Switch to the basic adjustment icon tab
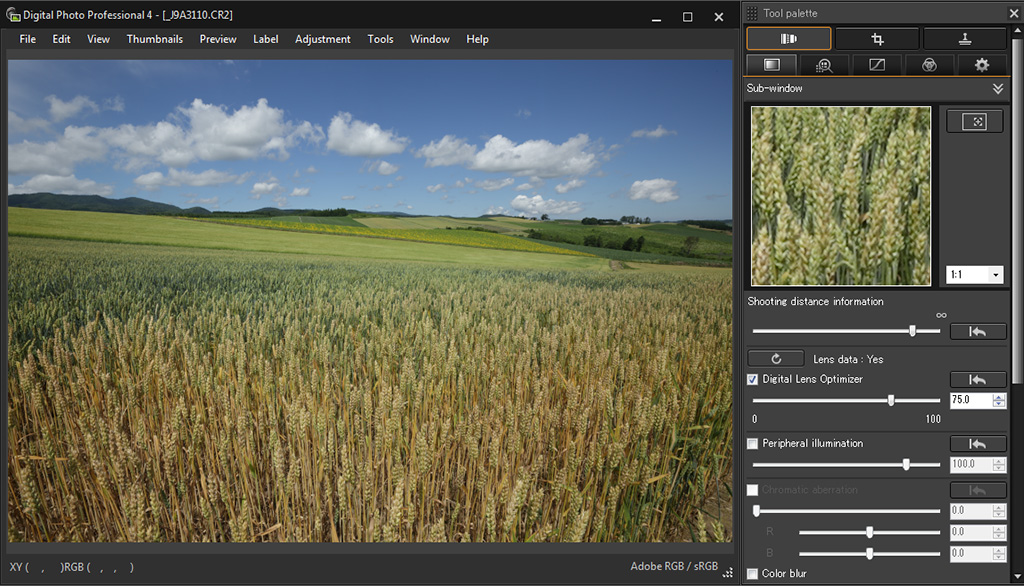1024x586 pixels. point(771,65)
